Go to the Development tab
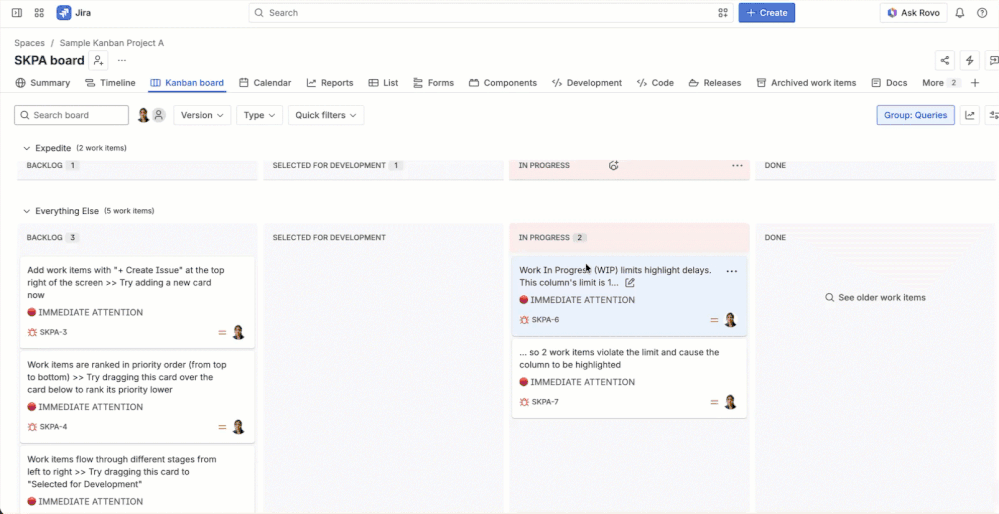999x514 pixels. click(587, 83)
